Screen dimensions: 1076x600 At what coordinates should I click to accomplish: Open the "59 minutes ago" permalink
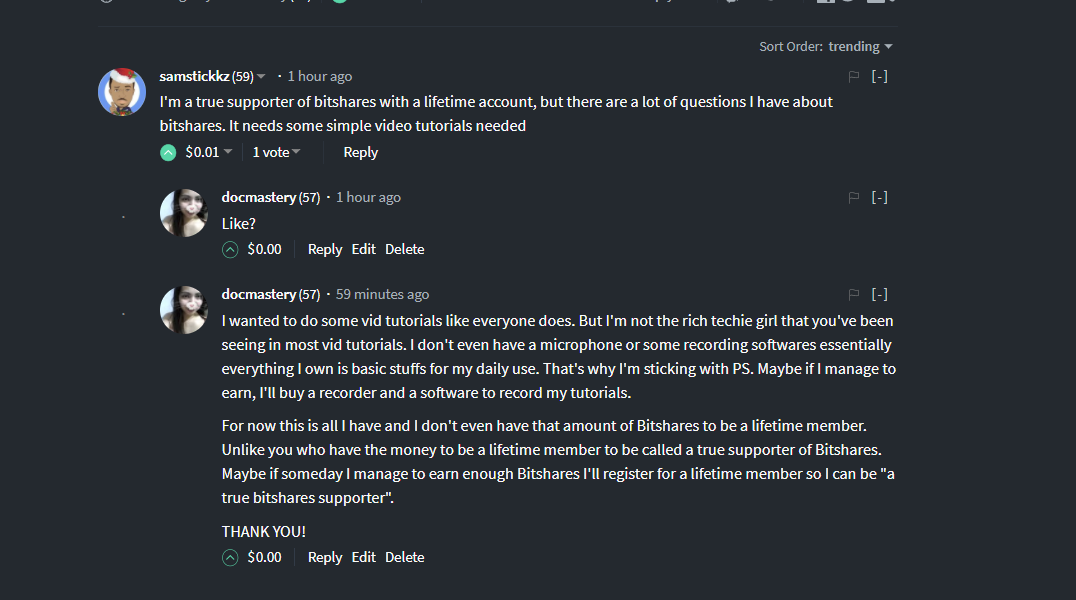(x=382, y=295)
